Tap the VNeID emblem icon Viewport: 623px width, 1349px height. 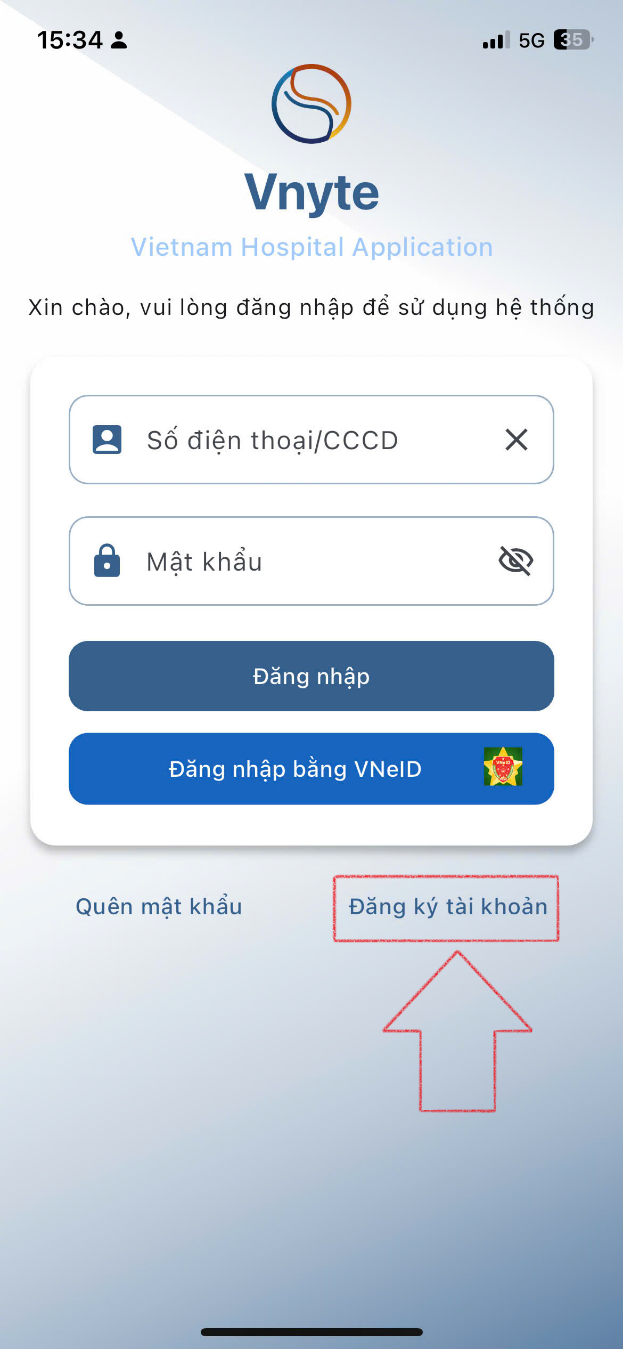(x=503, y=768)
